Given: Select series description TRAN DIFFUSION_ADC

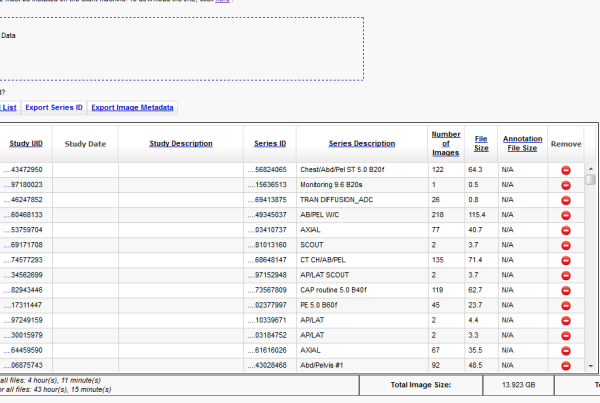Looking at the screenshot, I should [336, 200].
